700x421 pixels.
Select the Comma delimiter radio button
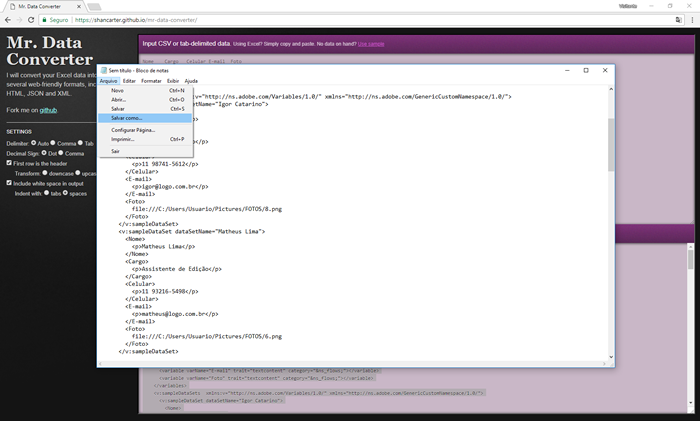point(53,143)
